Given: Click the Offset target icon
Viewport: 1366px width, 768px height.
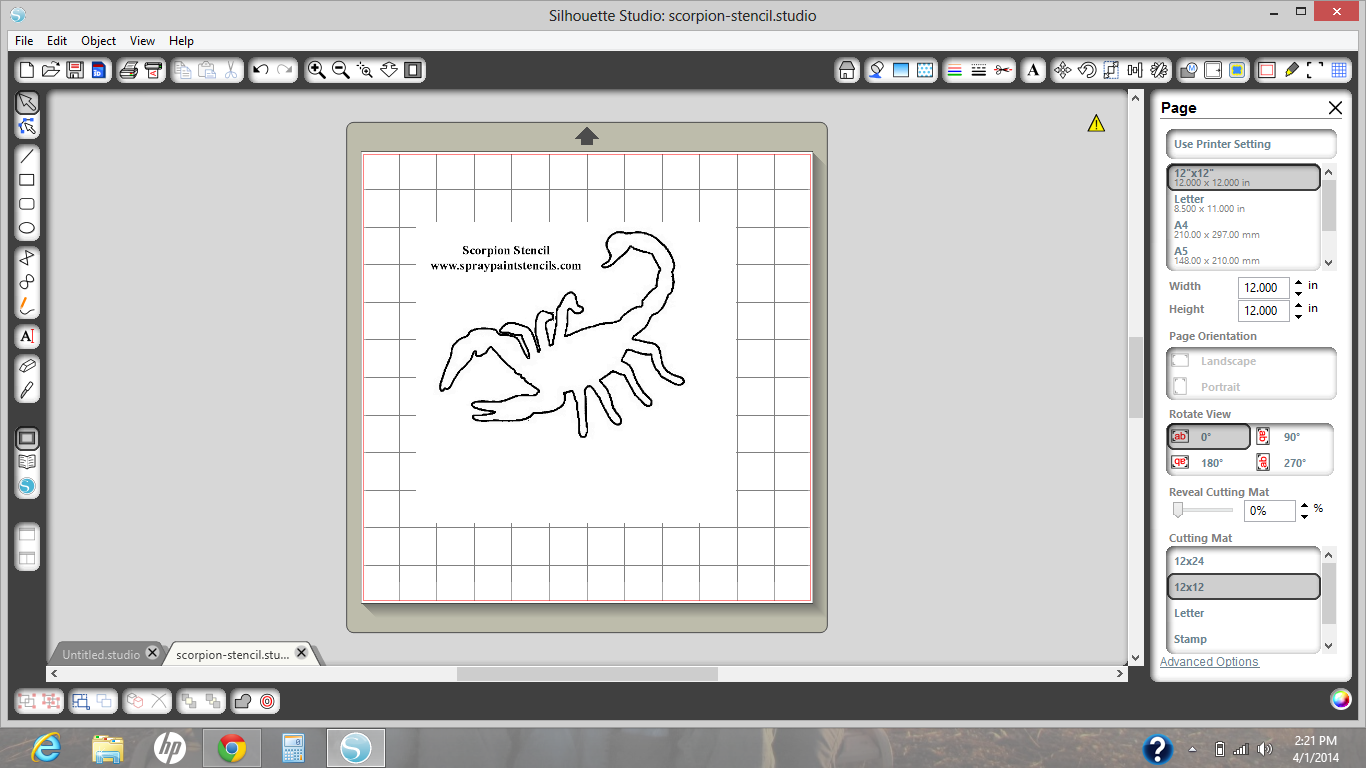Looking at the screenshot, I should (267, 701).
